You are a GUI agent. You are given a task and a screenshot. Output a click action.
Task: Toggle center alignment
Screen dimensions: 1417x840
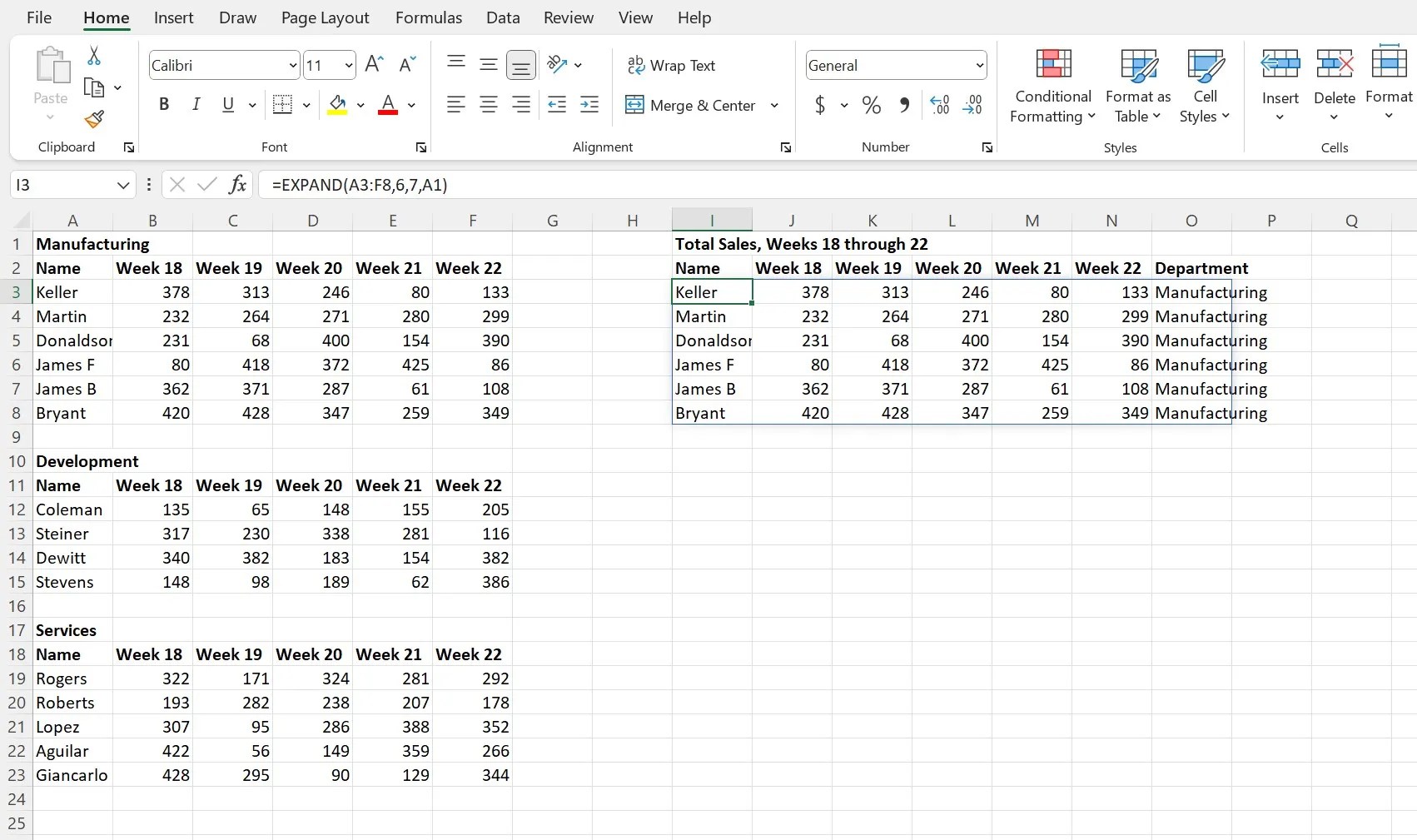point(488,105)
